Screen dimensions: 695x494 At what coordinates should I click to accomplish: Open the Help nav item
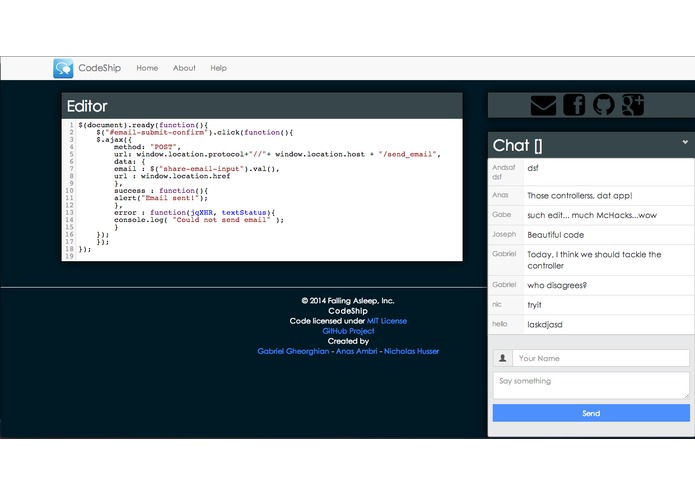[x=219, y=68]
